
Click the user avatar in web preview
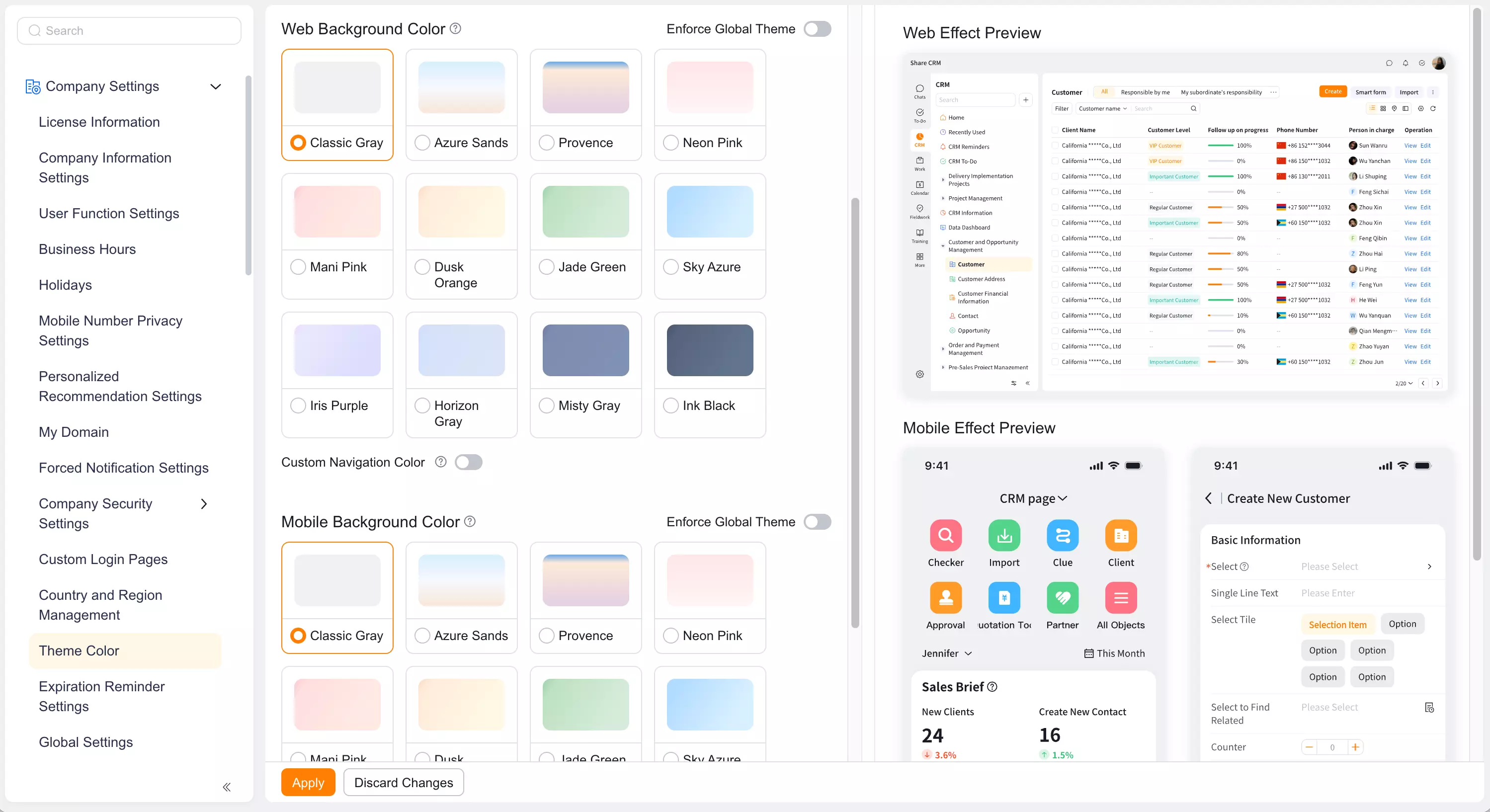click(1438, 63)
